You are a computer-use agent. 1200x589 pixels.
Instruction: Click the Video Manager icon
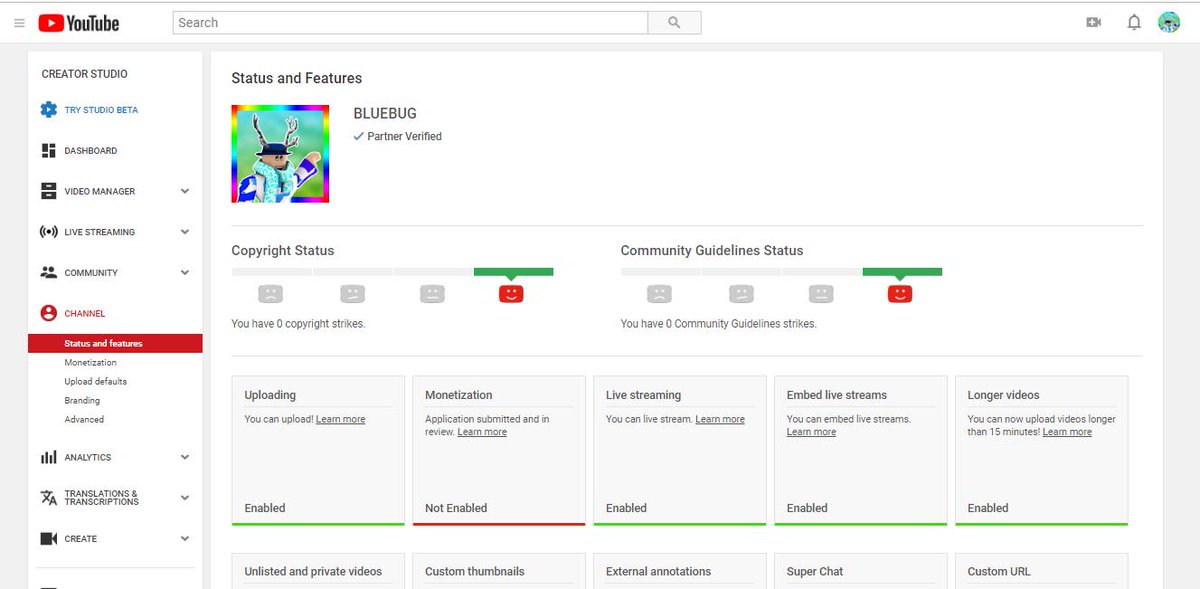[x=48, y=191]
